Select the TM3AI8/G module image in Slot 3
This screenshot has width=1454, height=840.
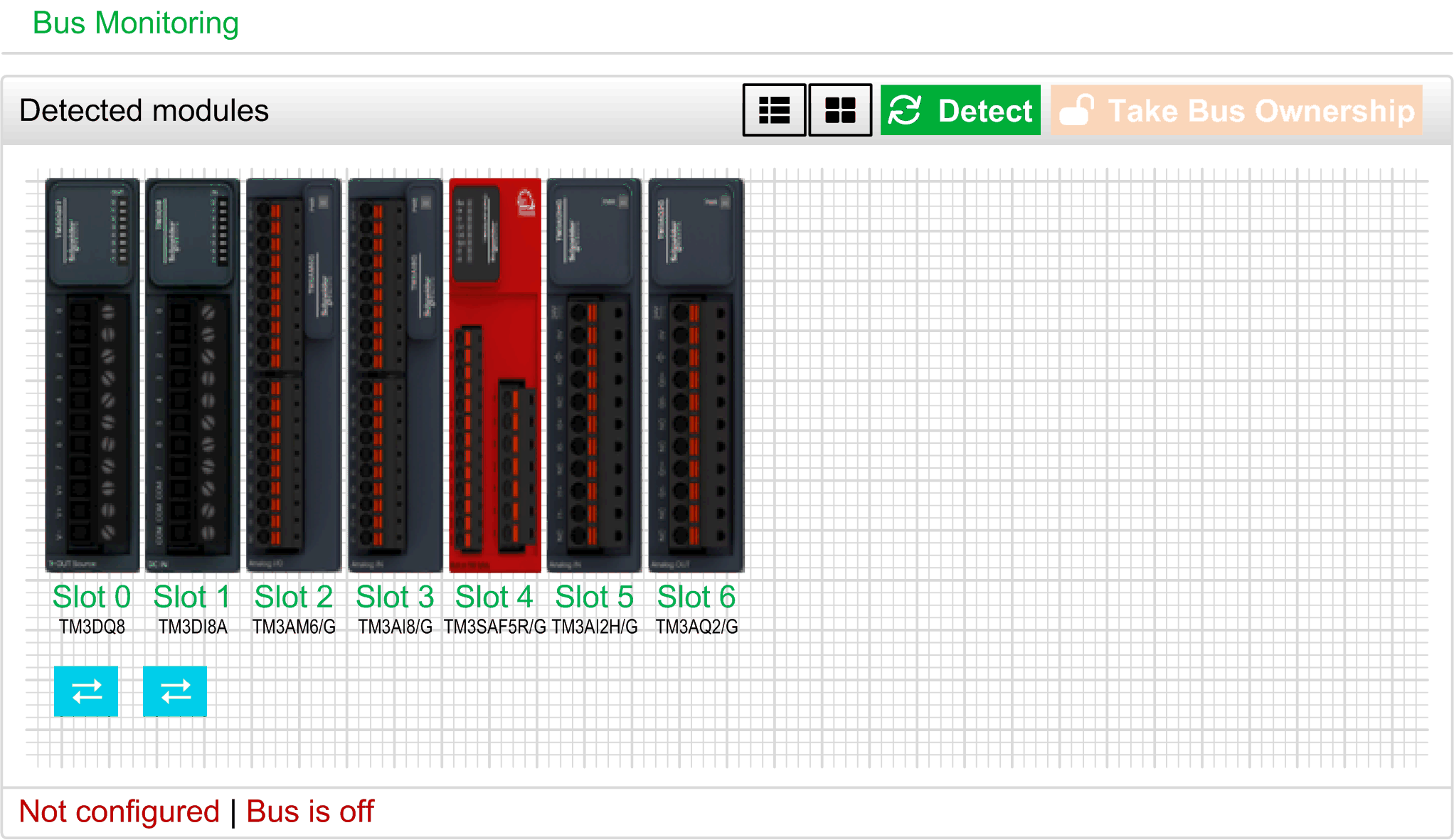(x=396, y=375)
